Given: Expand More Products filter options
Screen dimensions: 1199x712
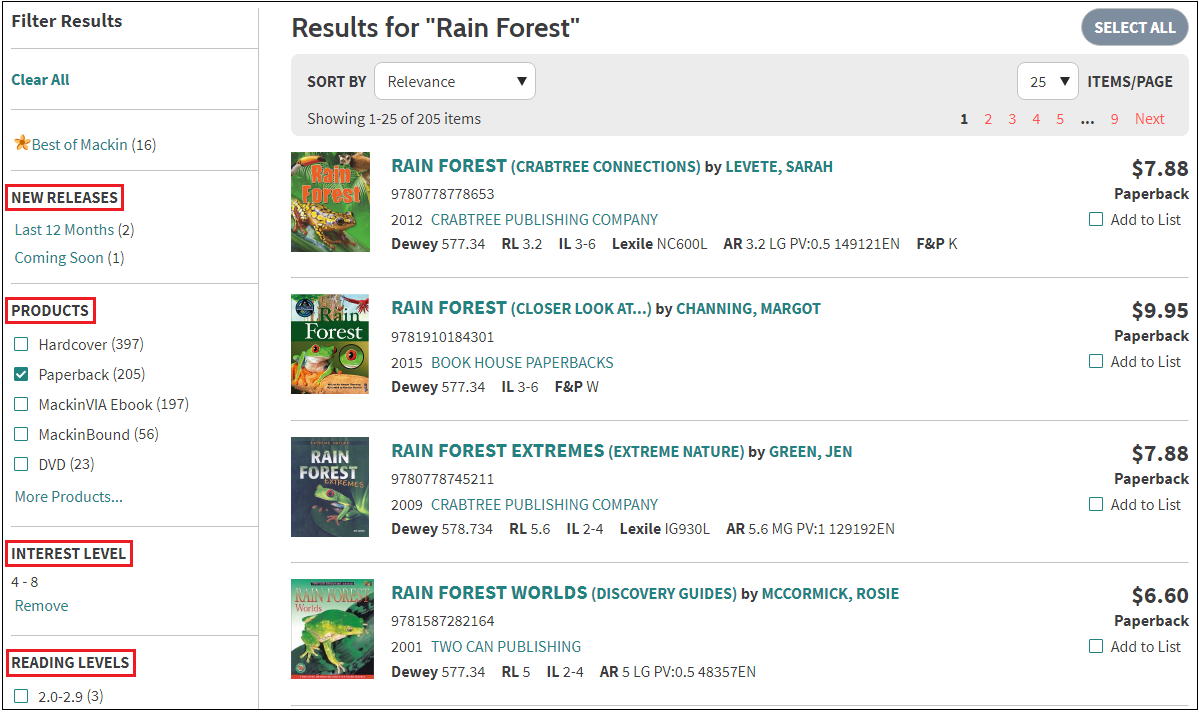Looking at the screenshot, I should [69, 497].
